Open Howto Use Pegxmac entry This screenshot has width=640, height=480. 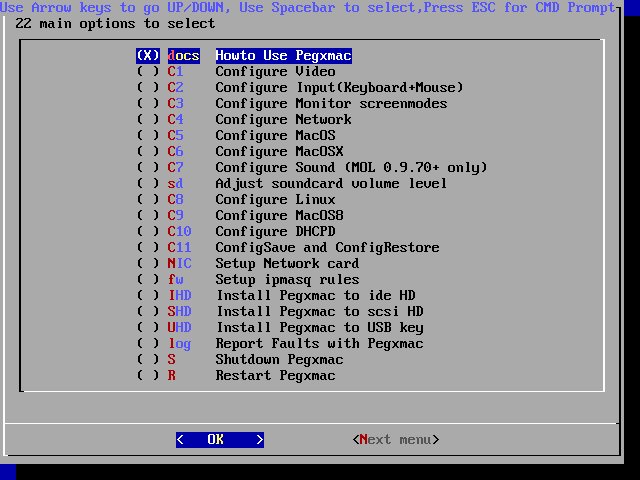284,56
